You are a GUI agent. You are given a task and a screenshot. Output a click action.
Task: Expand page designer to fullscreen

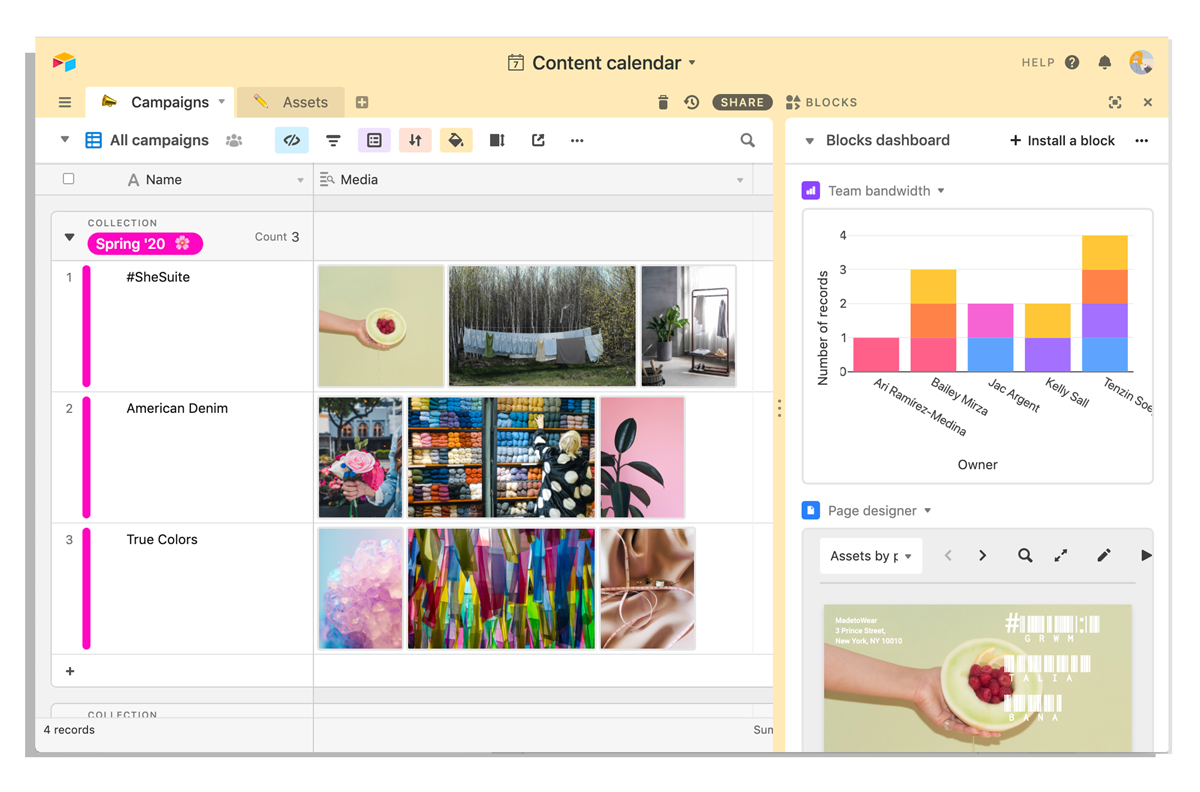tap(1061, 556)
